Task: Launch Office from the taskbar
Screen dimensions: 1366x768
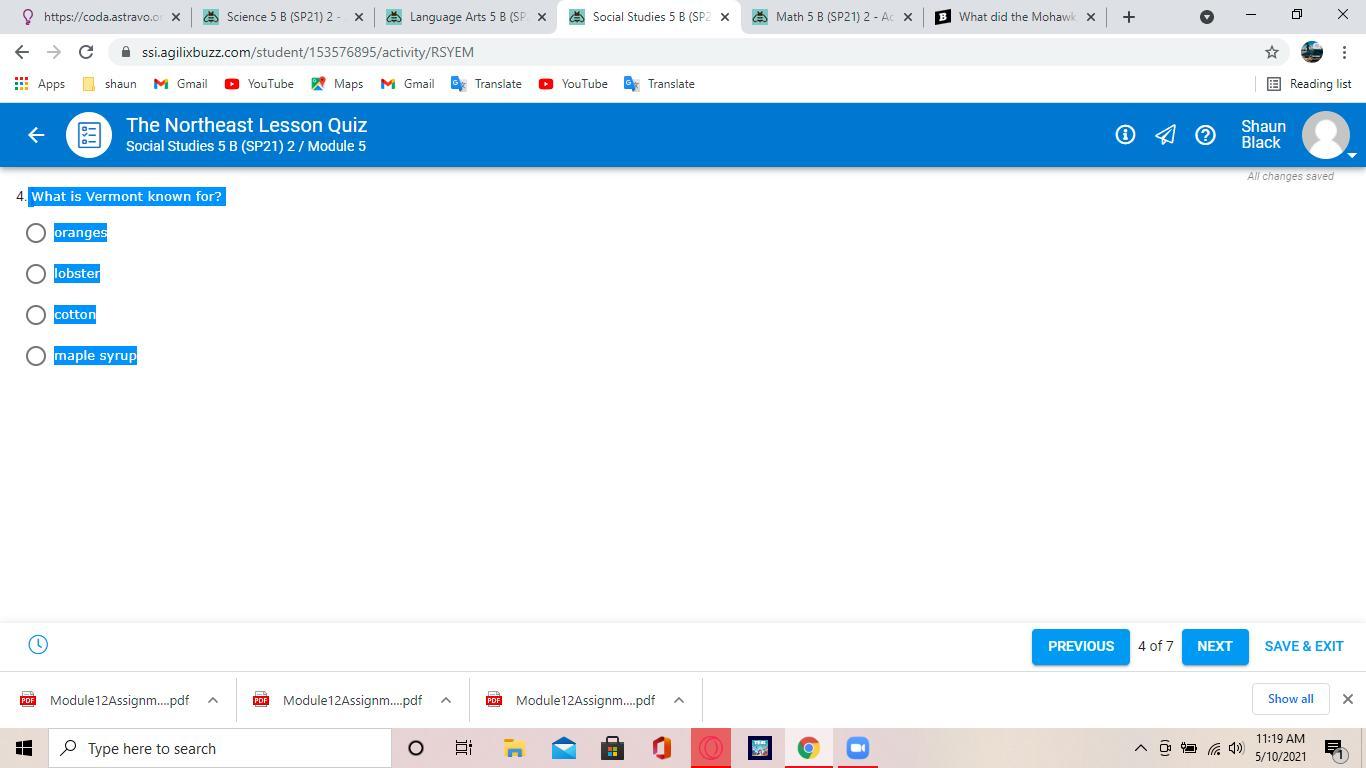Action: [x=661, y=748]
